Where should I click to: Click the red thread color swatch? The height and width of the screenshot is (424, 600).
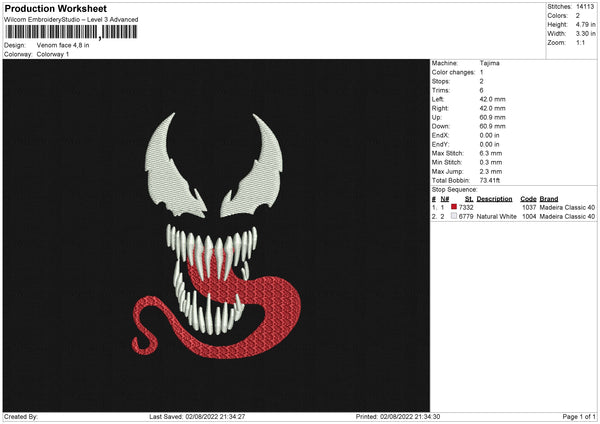[454, 207]
